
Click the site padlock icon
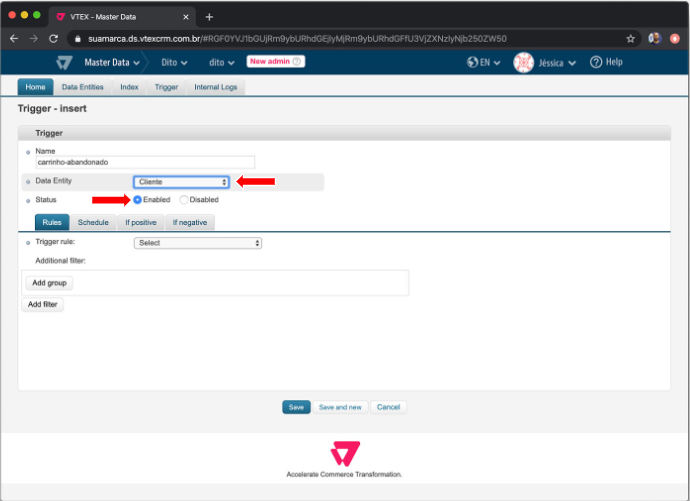(78, 39)
